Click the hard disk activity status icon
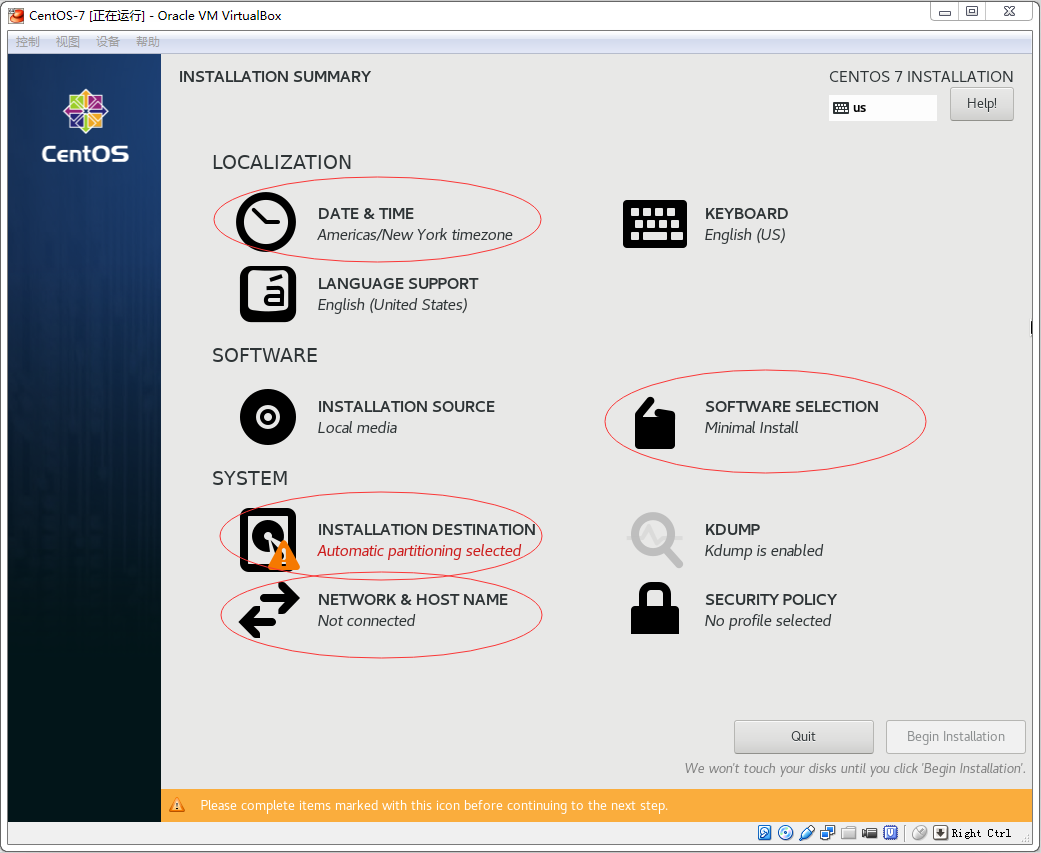Screen dimensions: 1041x853 pyautogui.click(x=765, y=833)
